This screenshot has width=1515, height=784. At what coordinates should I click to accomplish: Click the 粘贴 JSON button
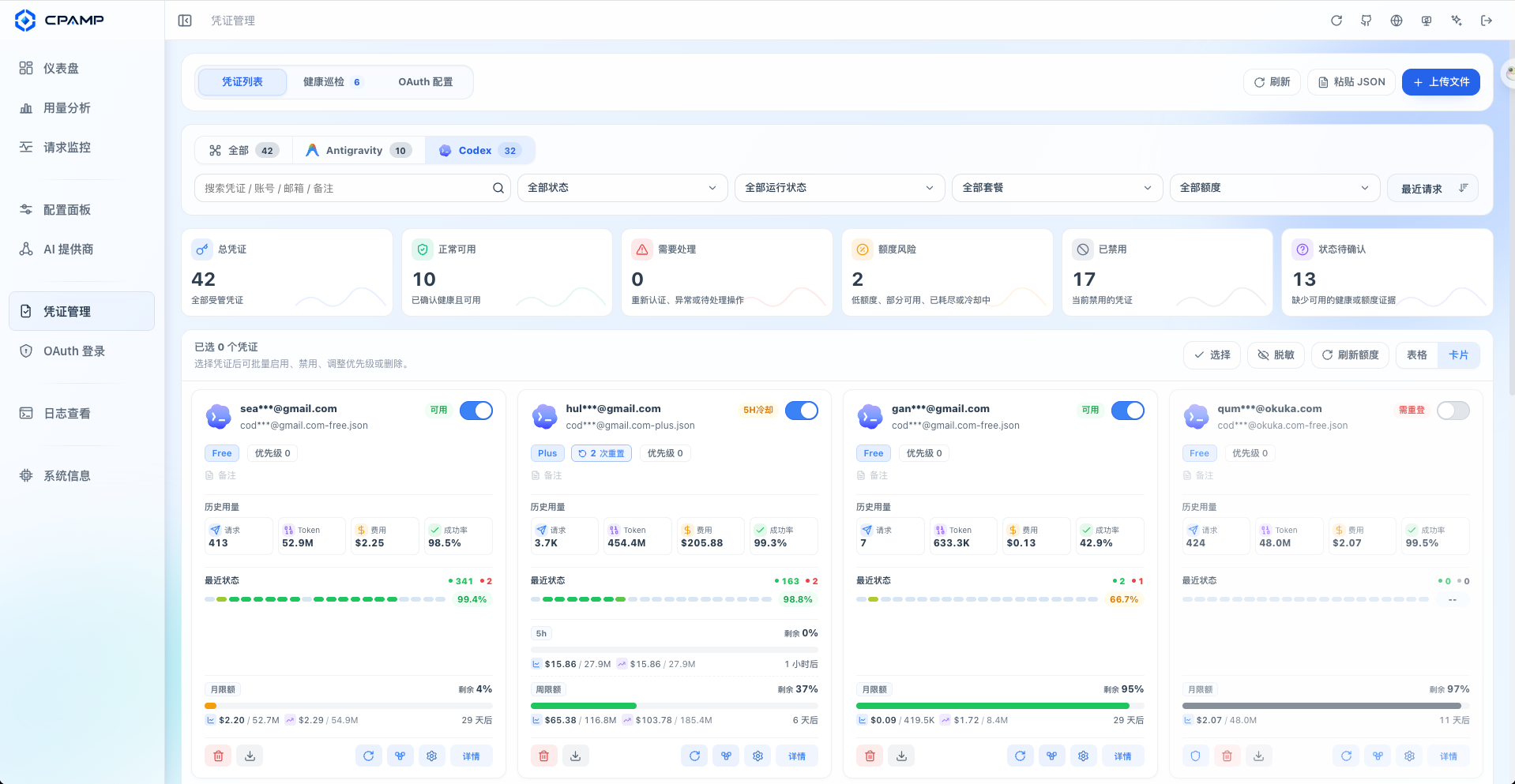tap(1351, 82)
